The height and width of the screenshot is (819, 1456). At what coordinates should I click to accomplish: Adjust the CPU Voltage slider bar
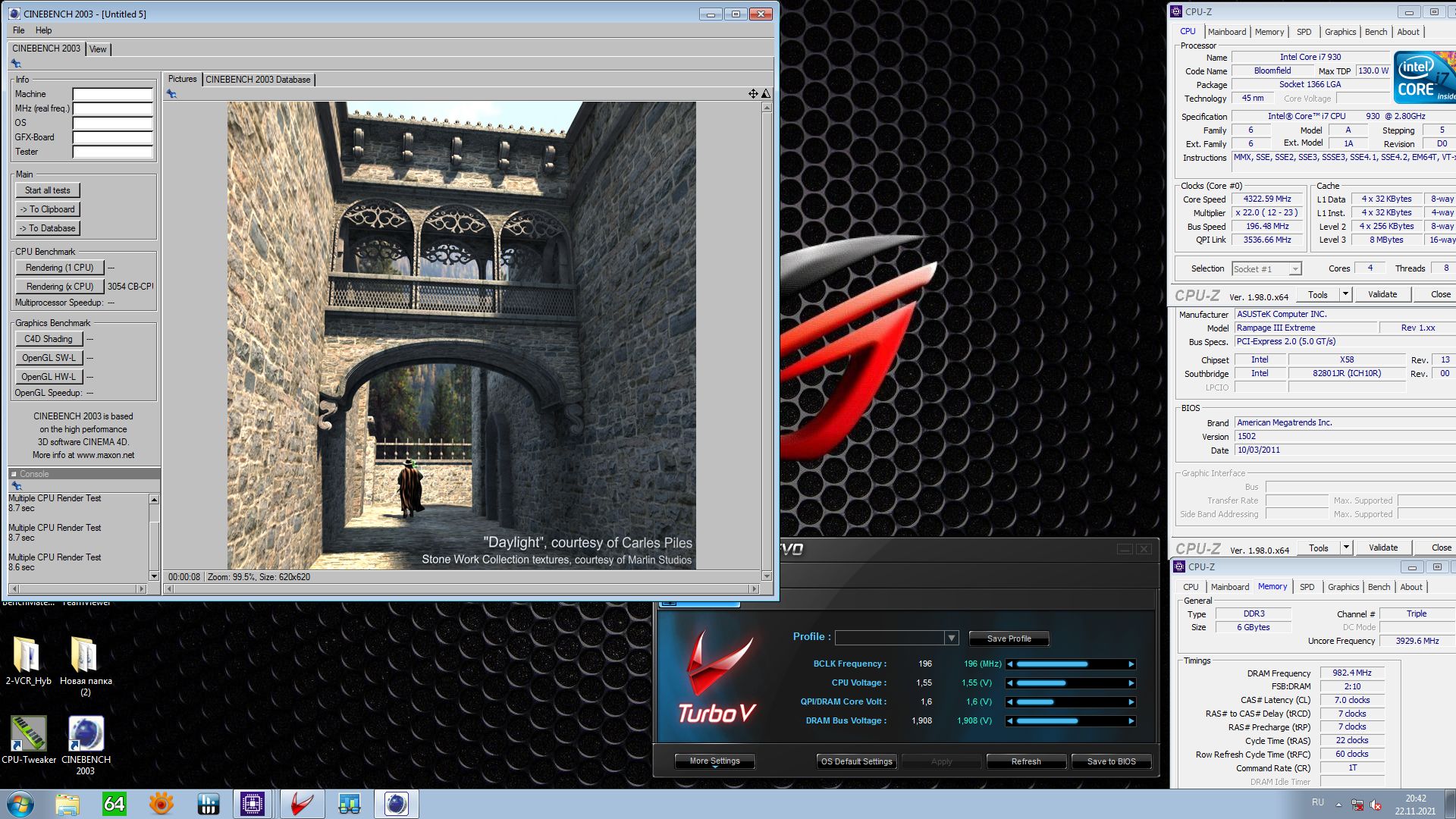pyautogui.click(x=1071, y=683)
